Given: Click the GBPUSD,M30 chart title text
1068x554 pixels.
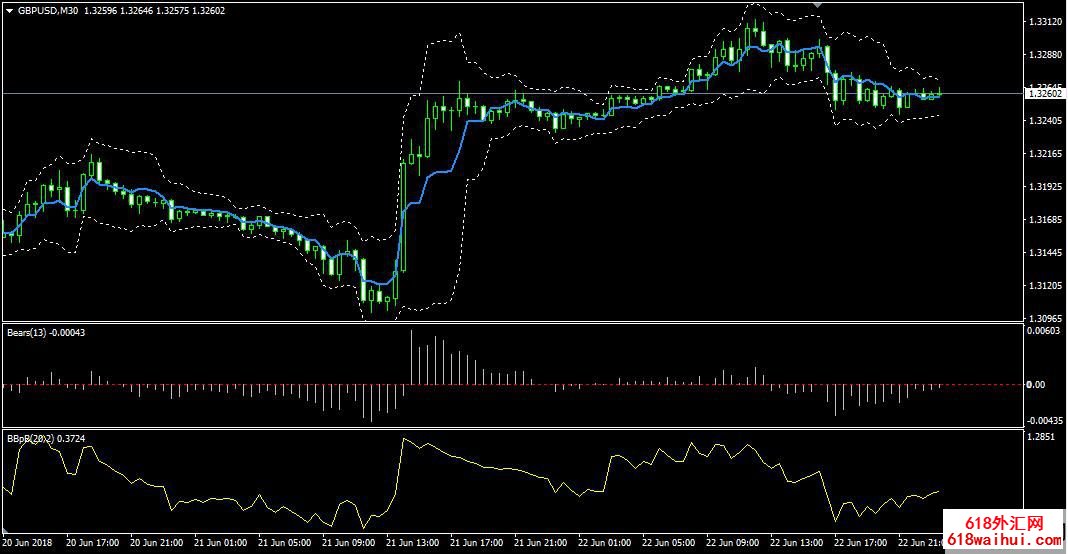Looking at the screenshot, I should pyautogui.click(x=48, y=11).
